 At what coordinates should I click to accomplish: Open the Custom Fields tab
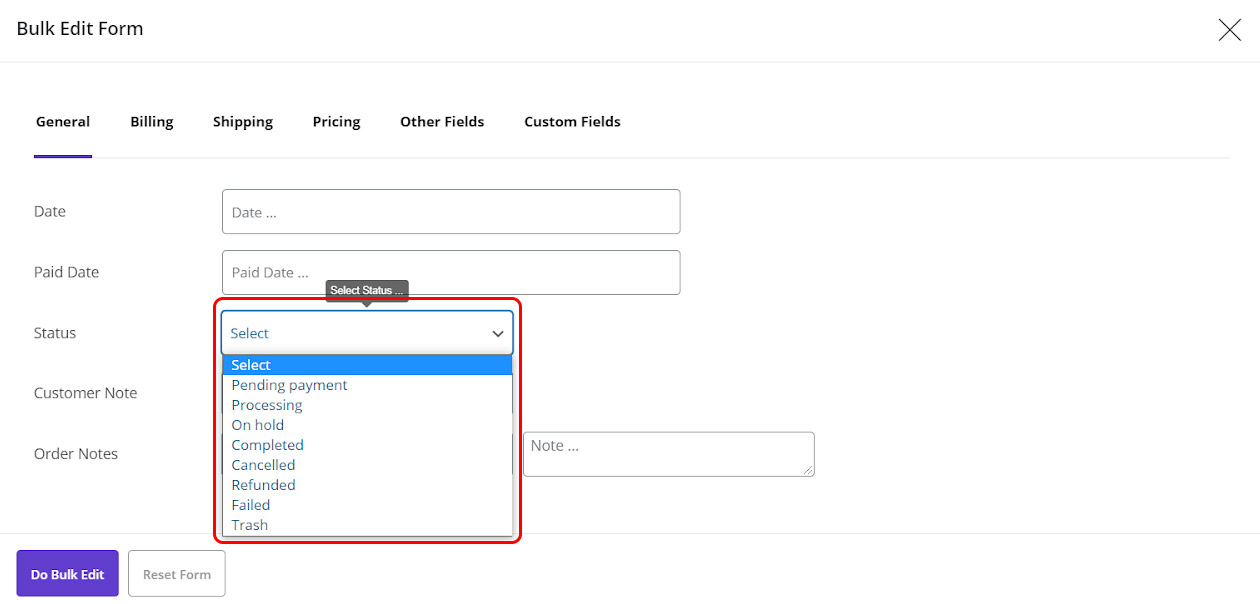572,122
